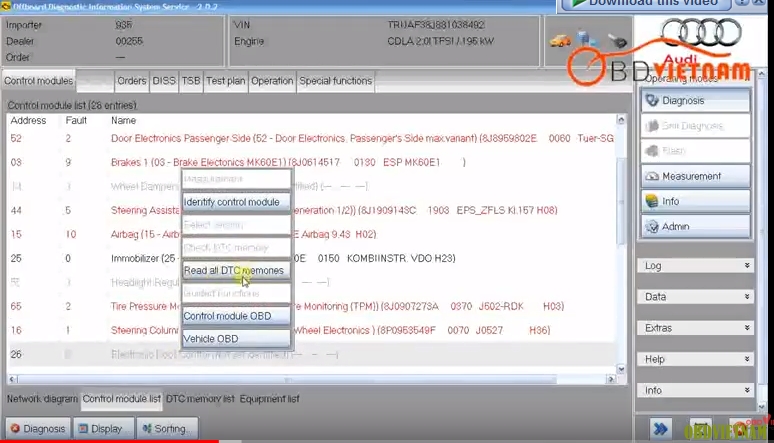Click the Name column header
The image size is (774, 443).
pos(123,121)
